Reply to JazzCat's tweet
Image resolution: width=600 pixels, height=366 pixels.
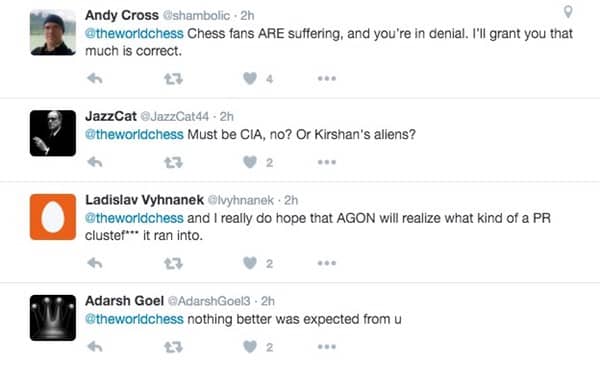(95, 162)
